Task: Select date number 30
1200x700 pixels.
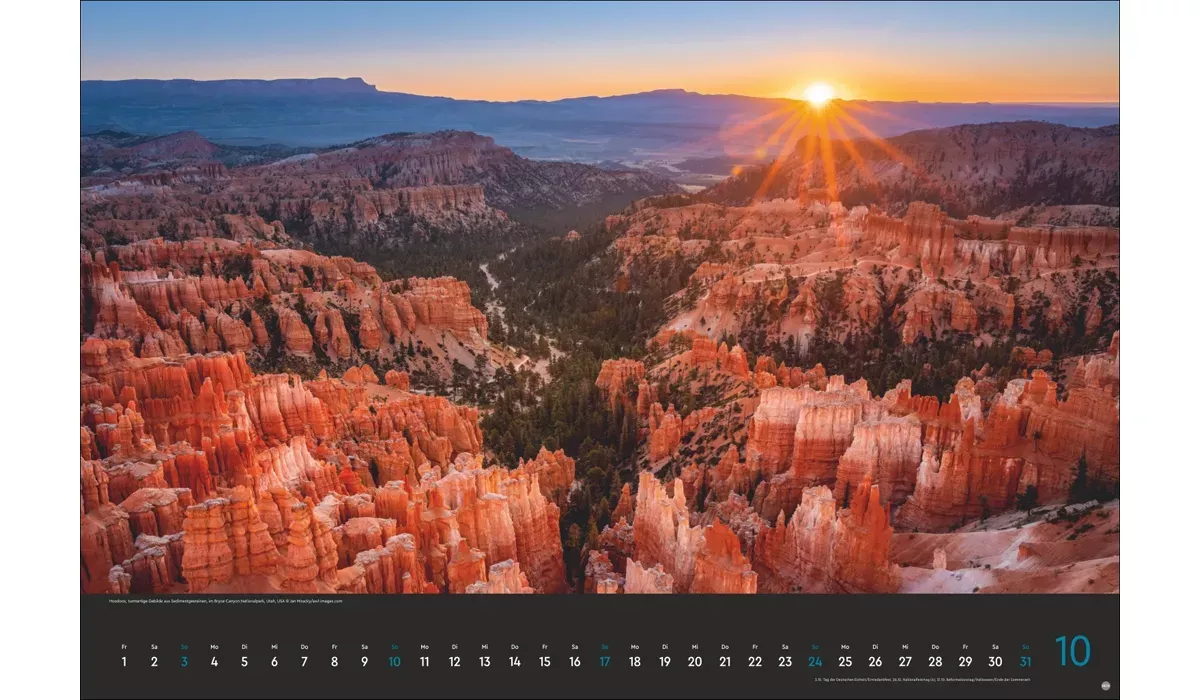Action: [x=995, y=662]
